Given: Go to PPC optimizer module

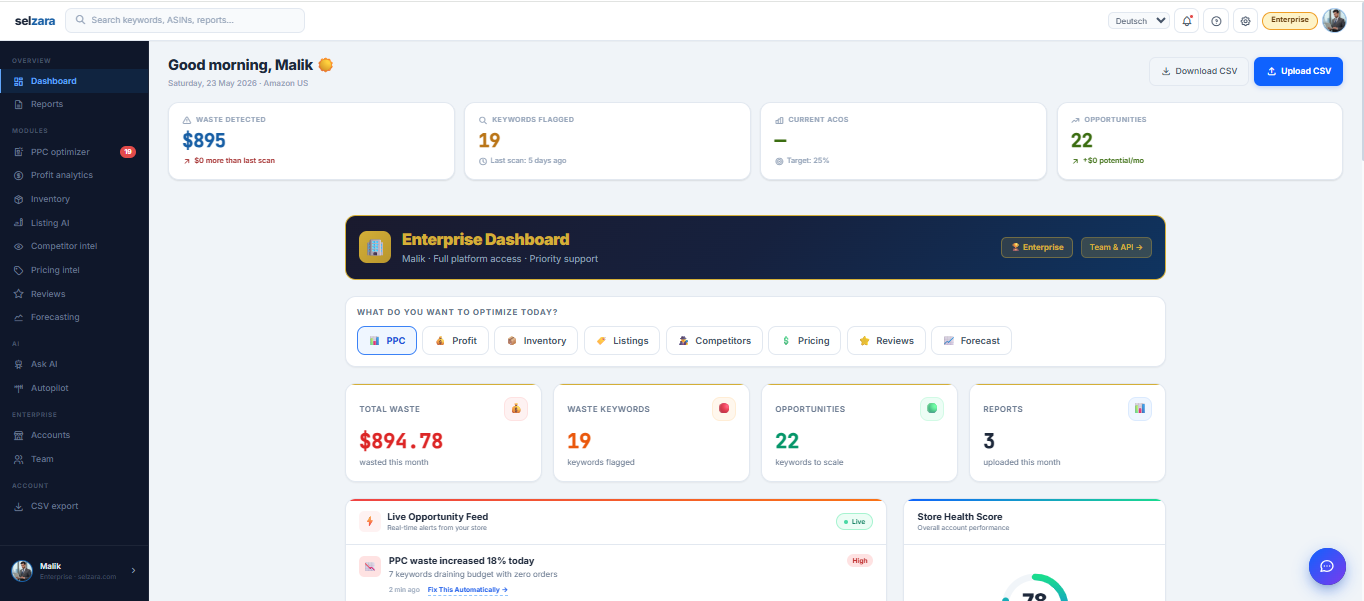Looking at the screenshot, I should [x=74, y=152].
